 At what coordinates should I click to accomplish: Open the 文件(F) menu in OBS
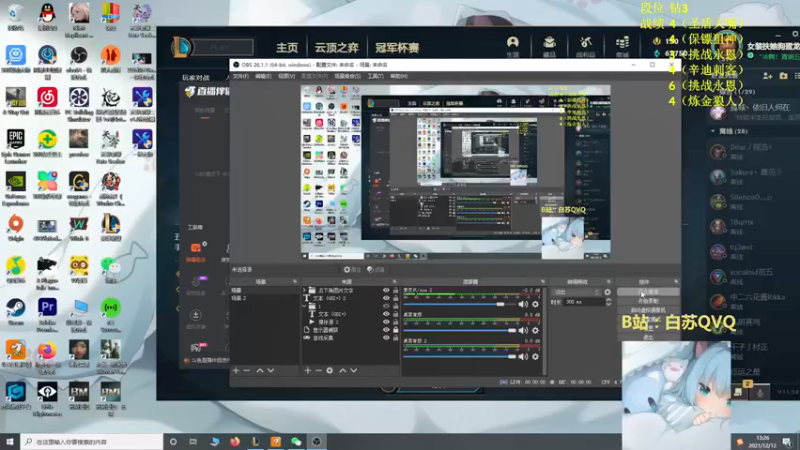point(240,76)
